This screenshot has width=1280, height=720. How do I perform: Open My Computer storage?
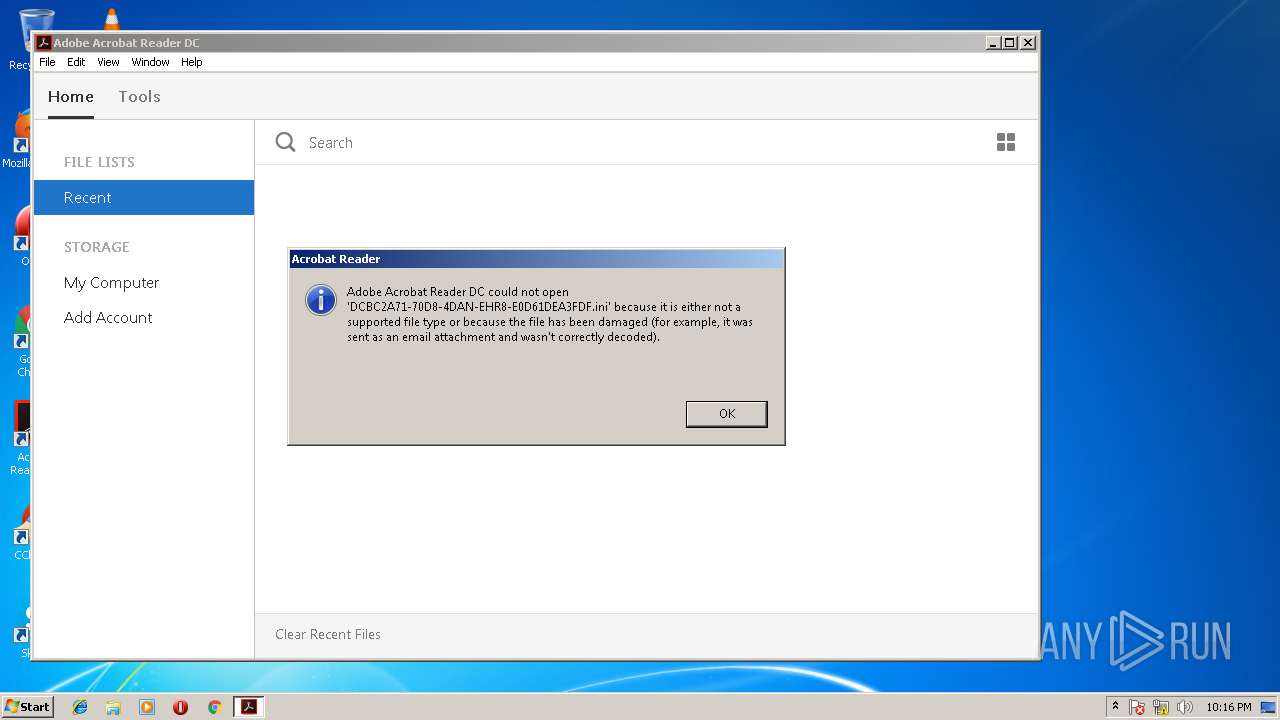tap(111, 283)
